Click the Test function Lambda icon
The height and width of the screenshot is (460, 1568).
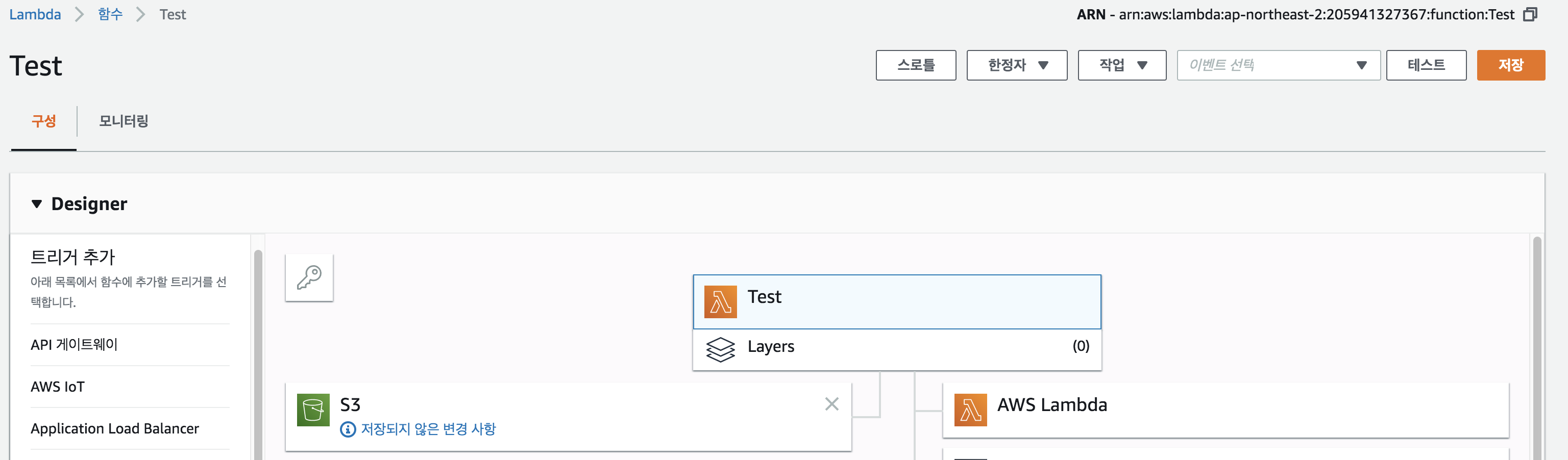(x=720, y=302)
